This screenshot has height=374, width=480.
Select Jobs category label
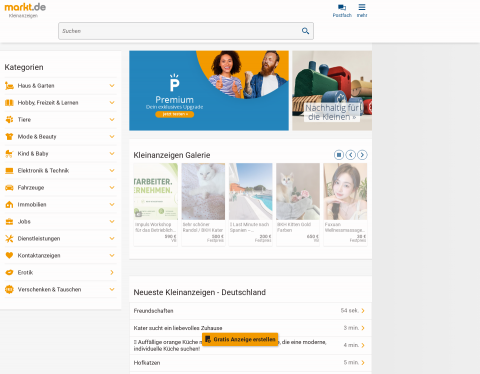tap(24, 222)
